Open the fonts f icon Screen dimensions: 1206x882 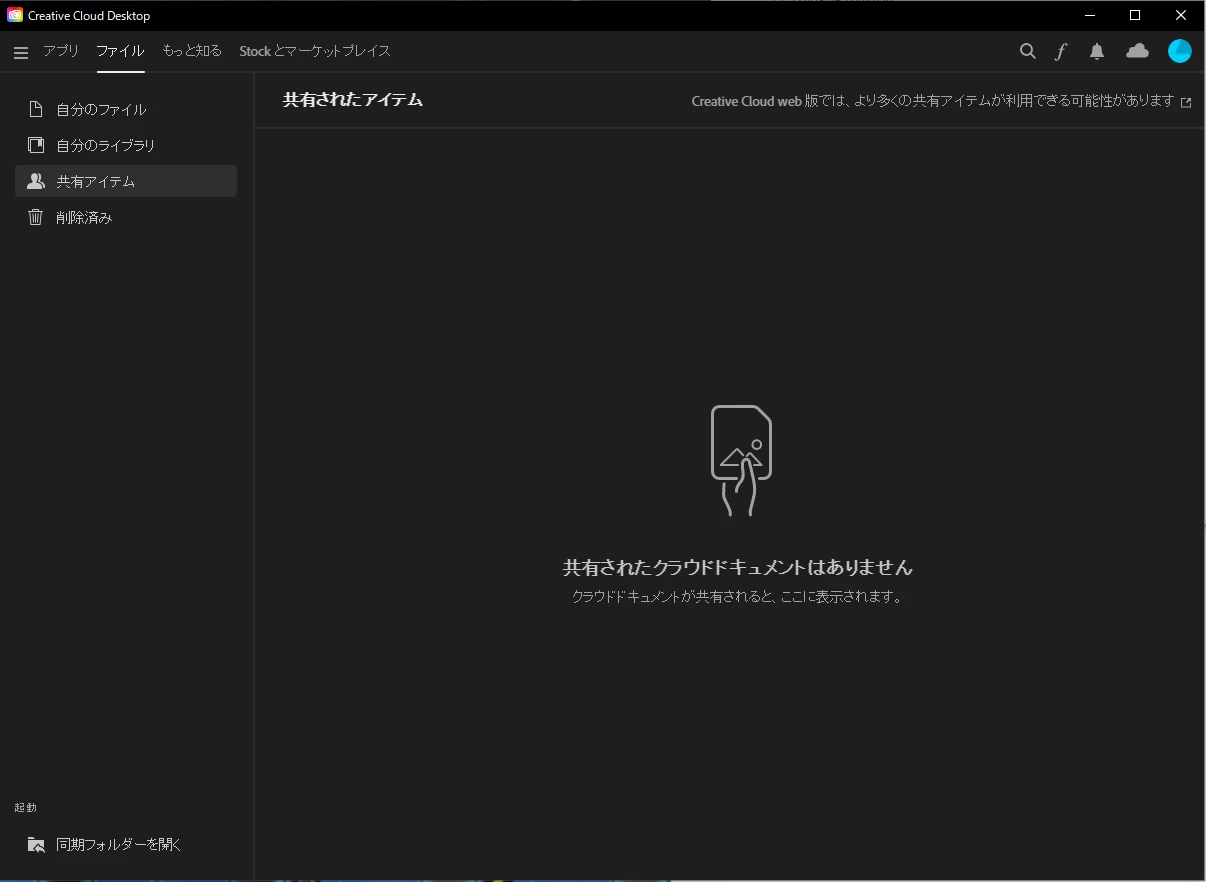1061,52
